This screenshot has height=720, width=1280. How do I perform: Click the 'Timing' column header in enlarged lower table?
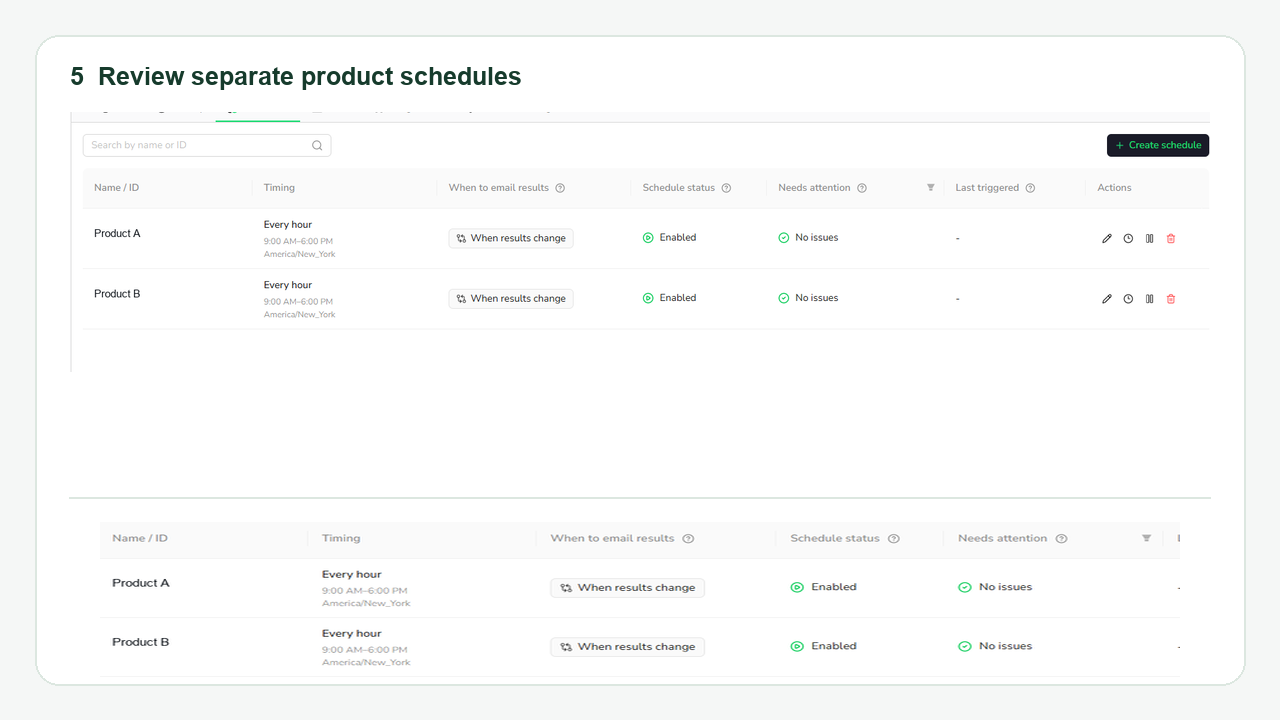pos(341,538)
